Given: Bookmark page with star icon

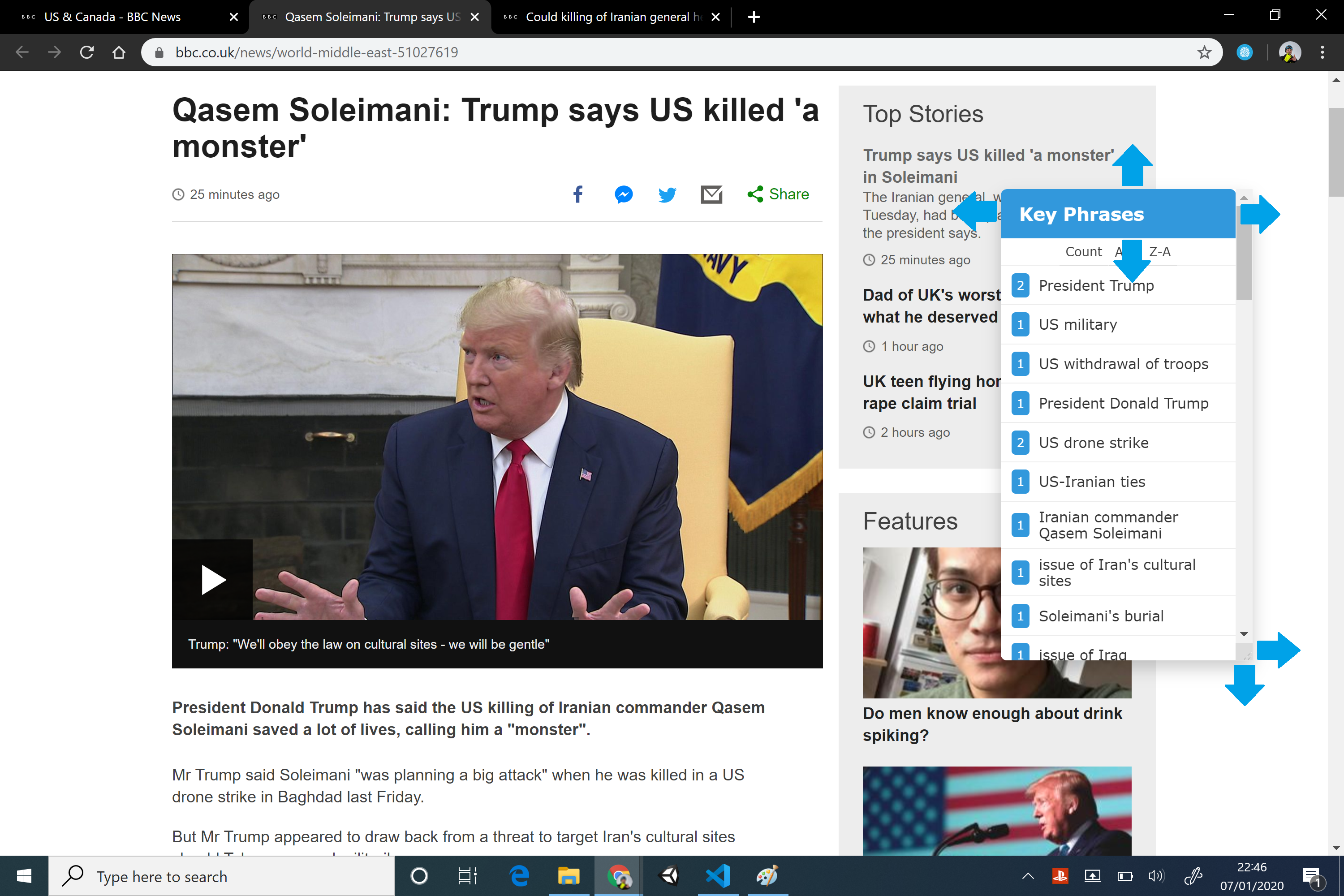Looking at the screenshot, I should tap(1204, 52).
